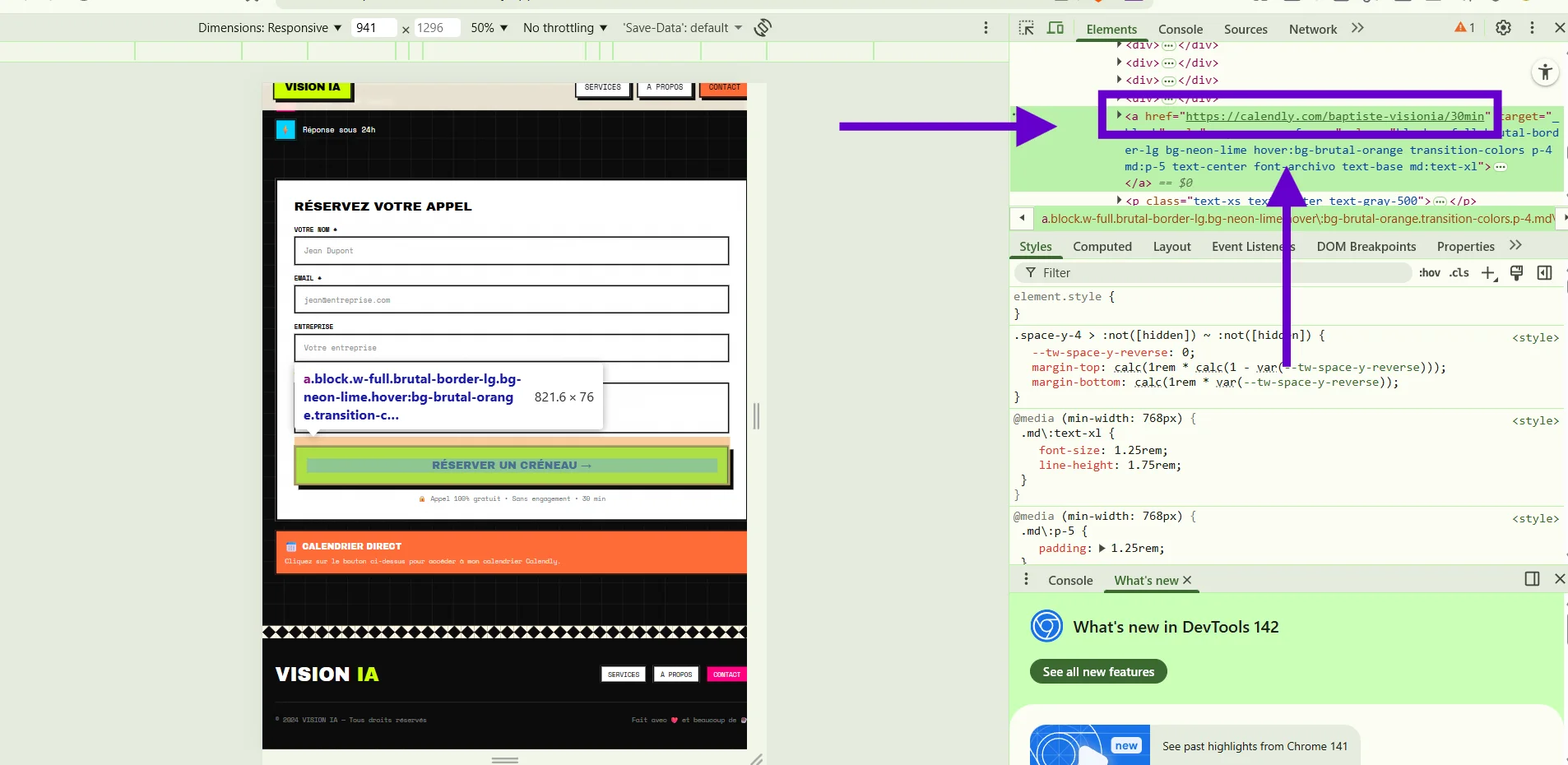1568x765 pixels.
Task: Toggle the .cls element classes button
Action: [x=1459, y=273]
